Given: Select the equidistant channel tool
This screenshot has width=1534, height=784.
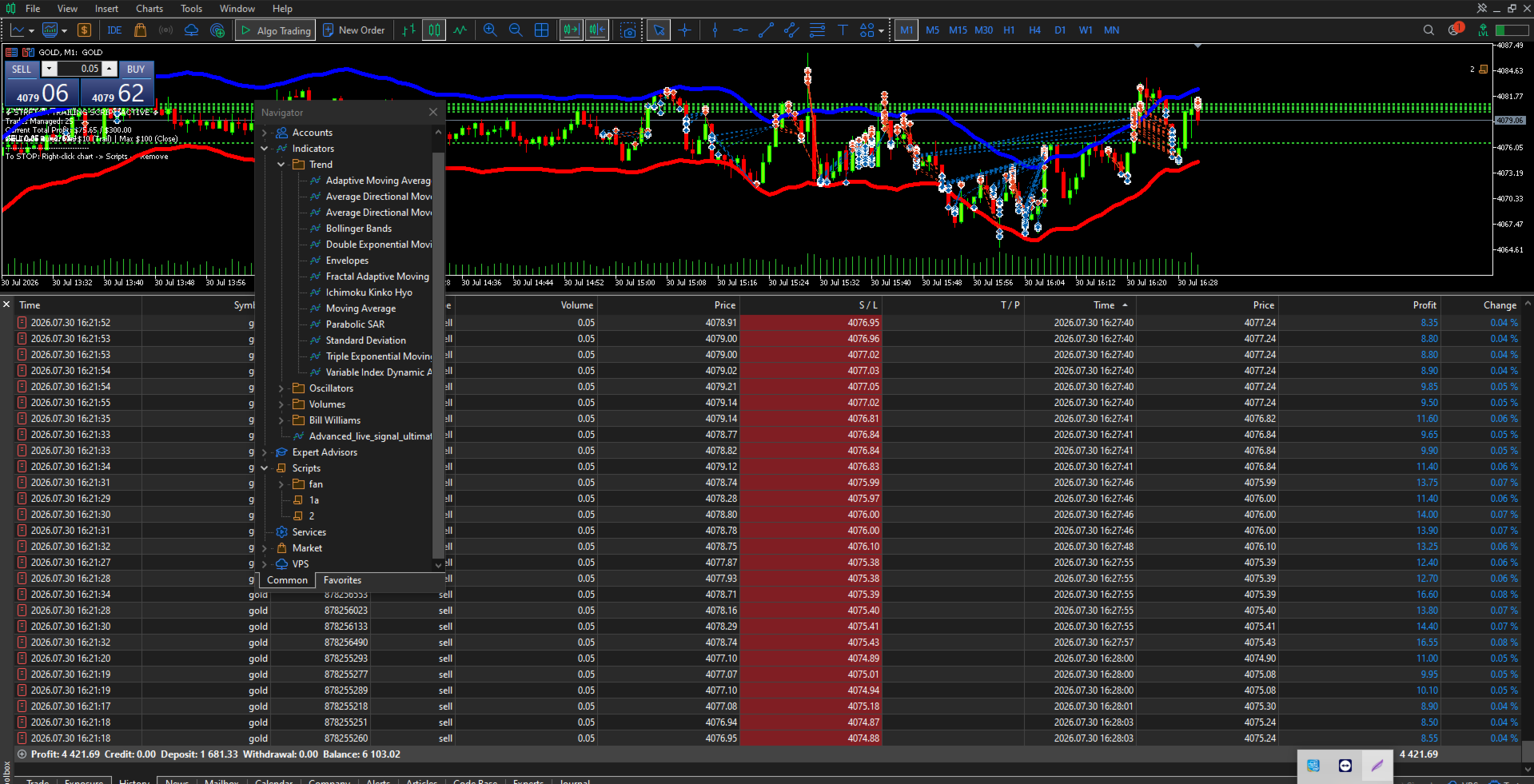Looking at the screenshot, I should coord(791,30).
